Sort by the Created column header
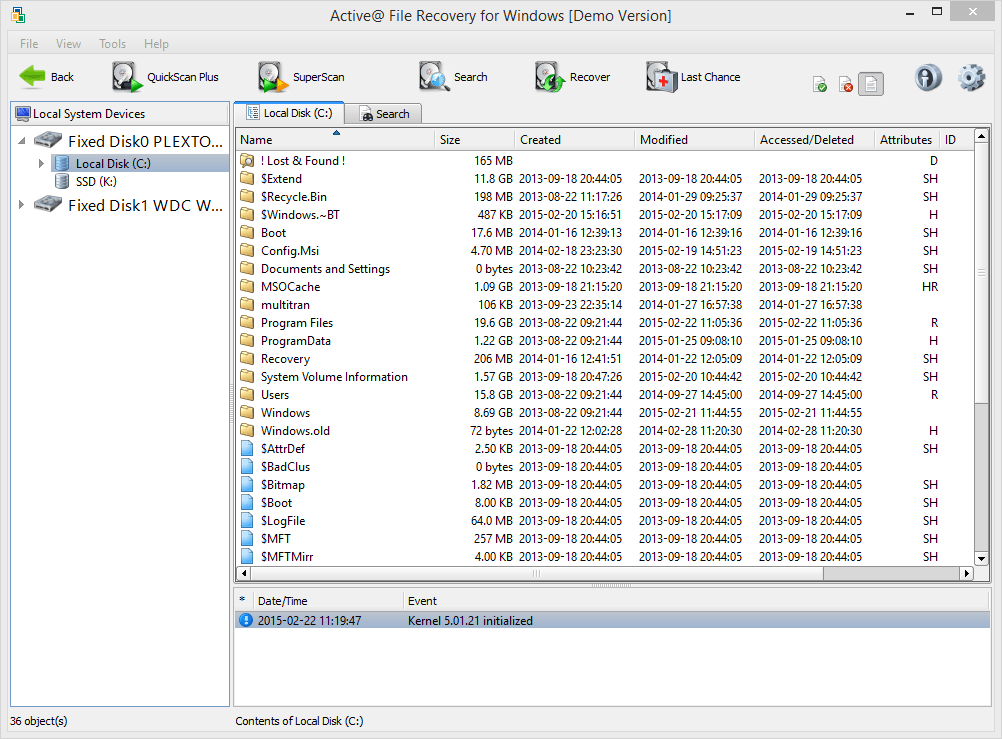1002x739 pixels. (x=574, y=139)
